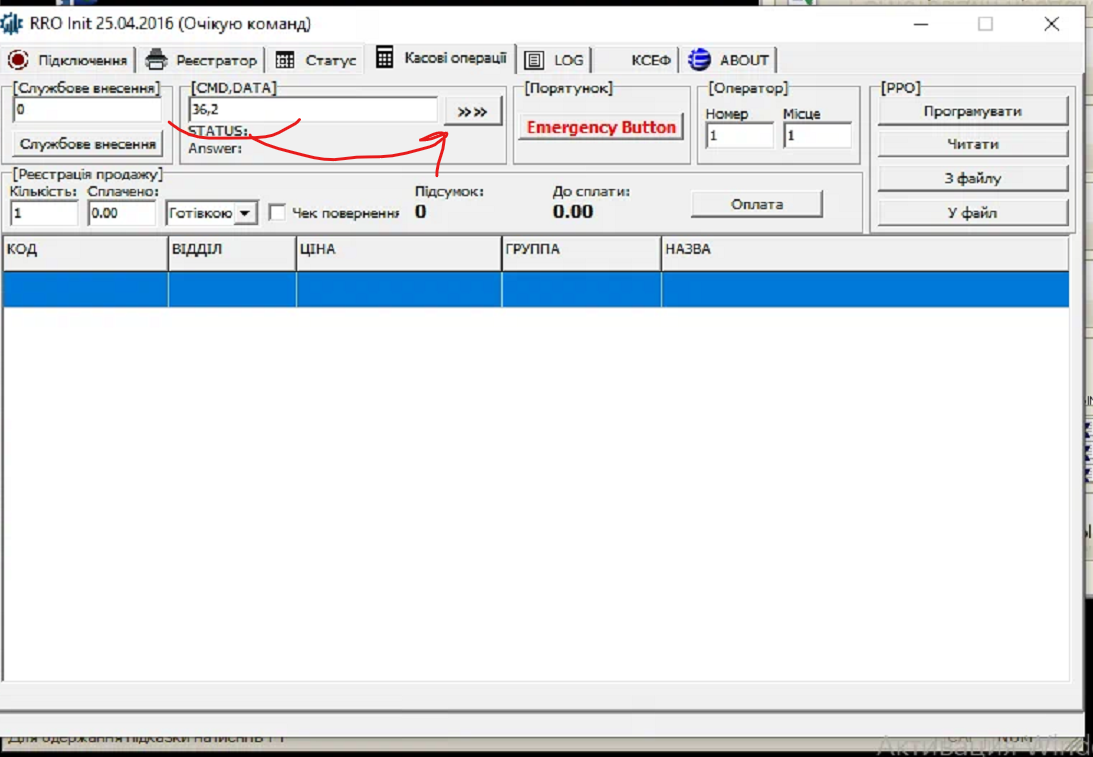Image resolution: width=1093 pixels, height=757 pixels.
Task: Switch to the Статус tab
Action: 330,60
